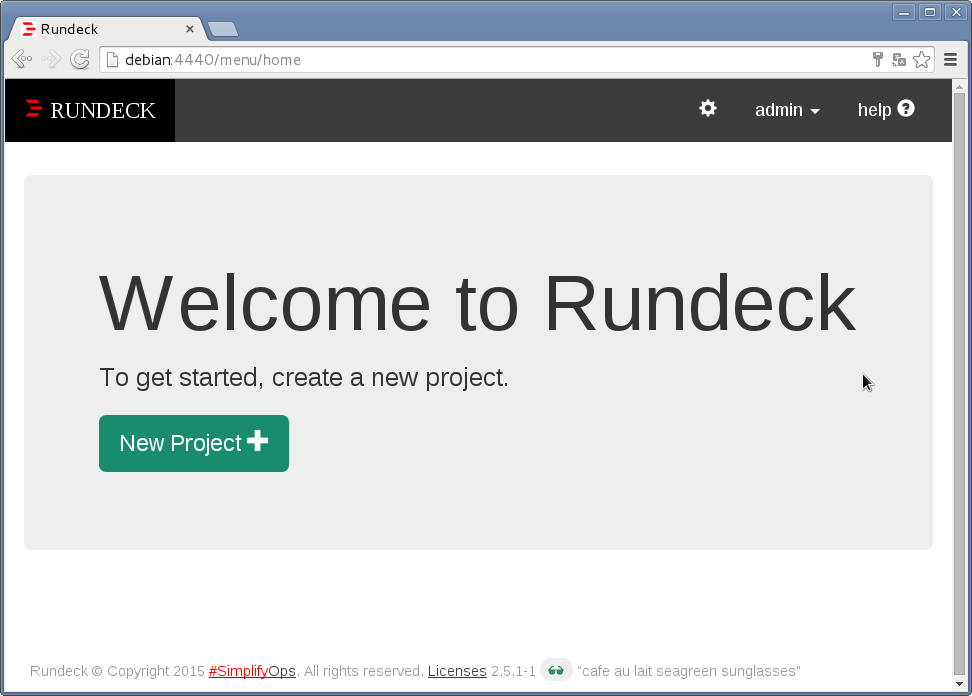
Task: Click the page info icon in address bar
Action: [x=112, y=59]
